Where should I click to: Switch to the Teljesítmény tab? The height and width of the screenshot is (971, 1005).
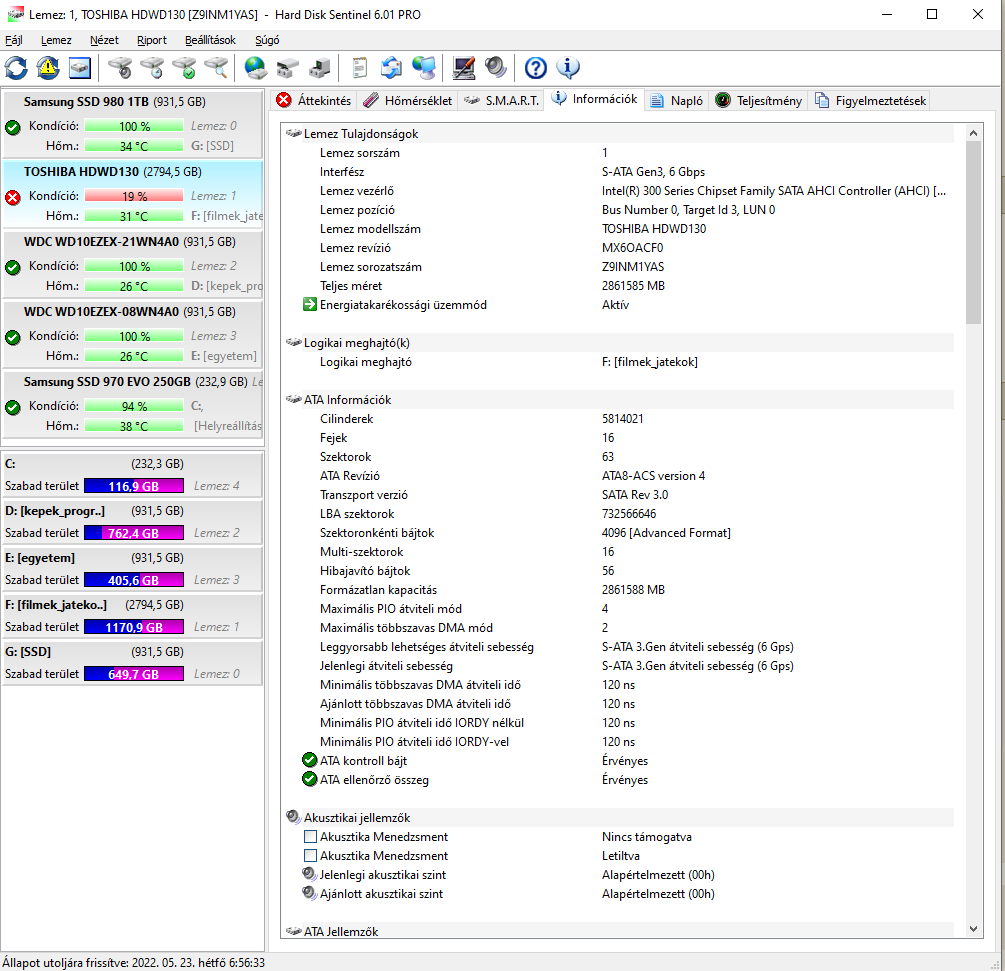759,101
